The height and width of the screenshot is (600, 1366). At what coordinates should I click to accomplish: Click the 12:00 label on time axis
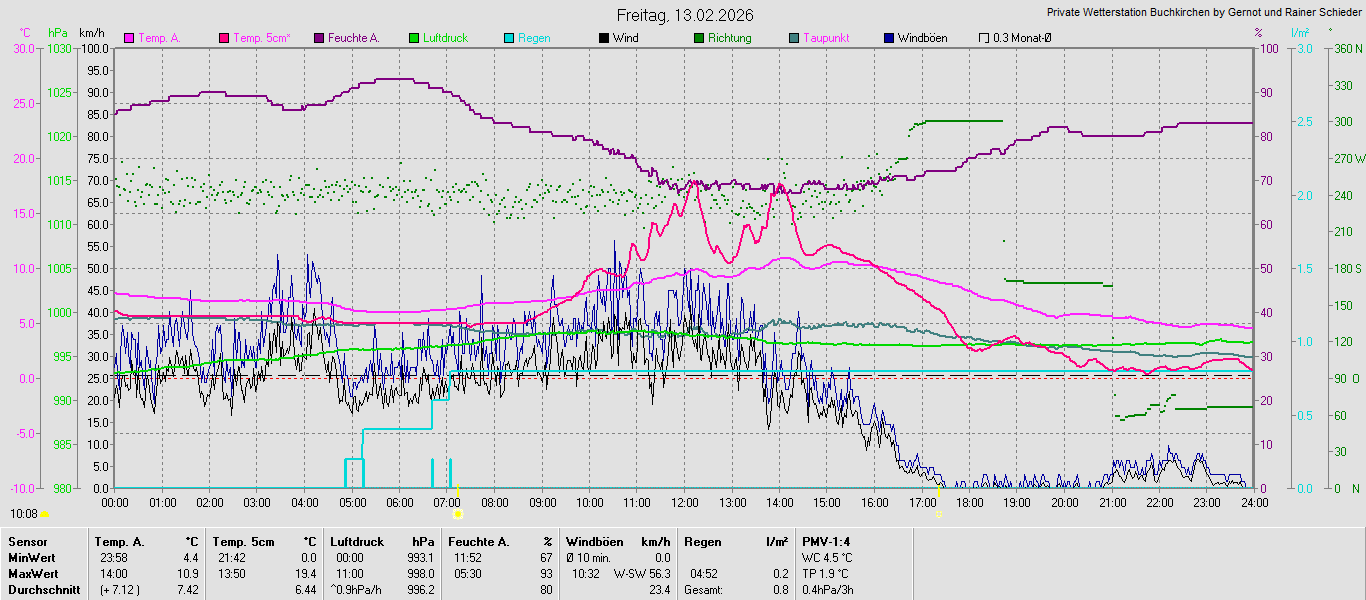[x=685, y=502]
